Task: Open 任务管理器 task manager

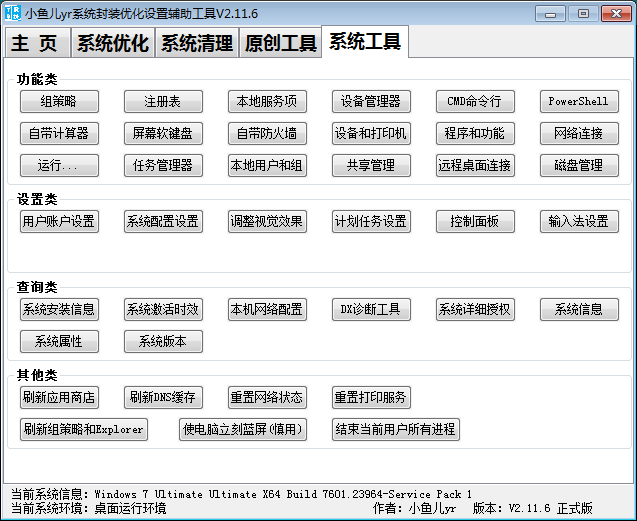Action: (x=163, y=166)
